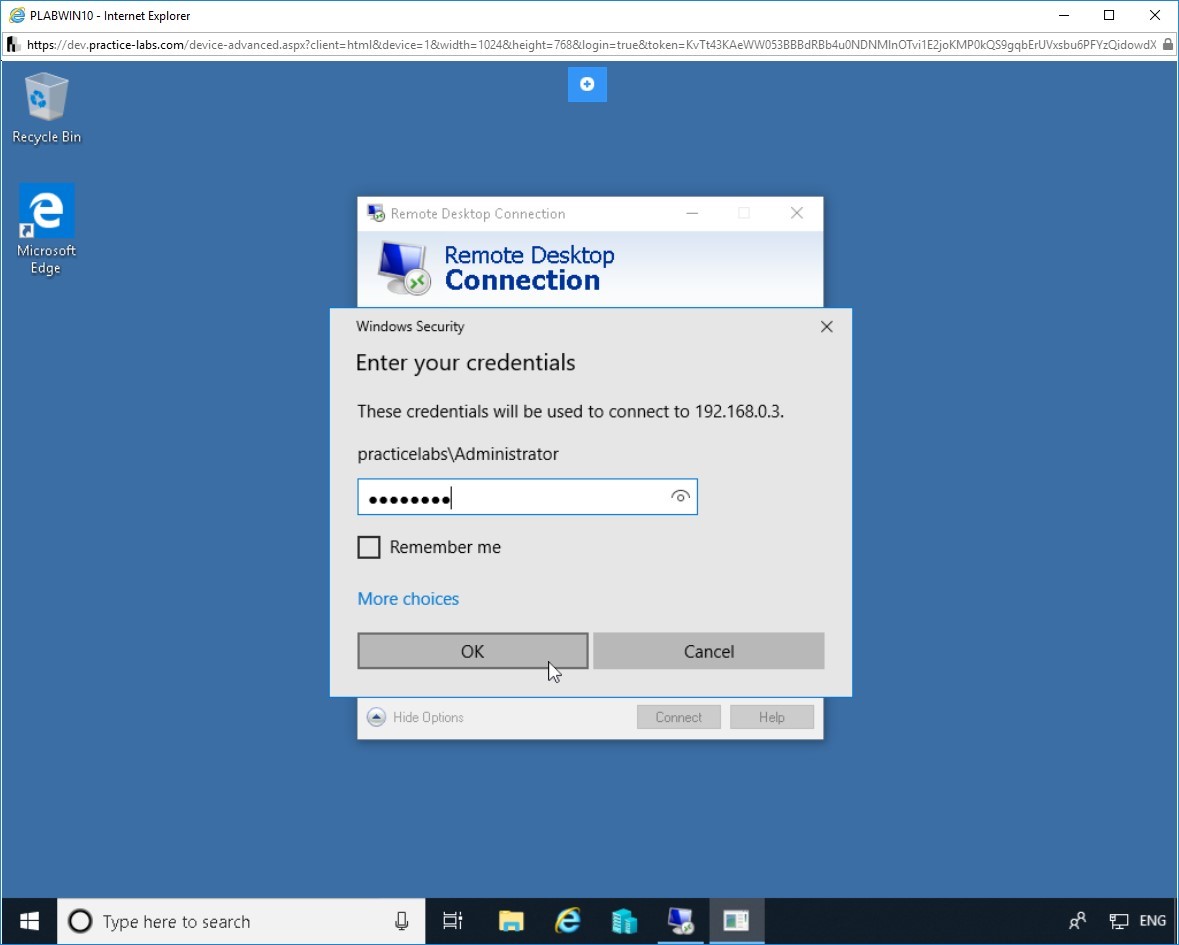Open Task View from the taskbar
Image resolution: width=1179 pixels, height=945 pixels.
point(453,921)
